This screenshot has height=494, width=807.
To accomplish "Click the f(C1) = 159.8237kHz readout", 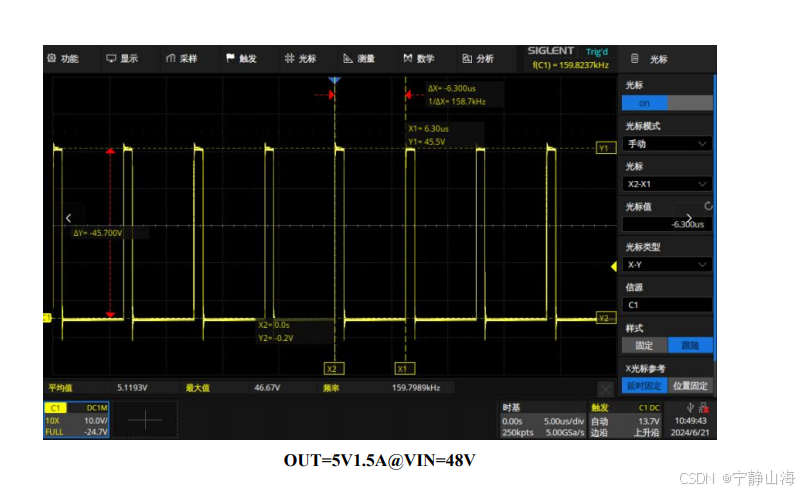I will 571,65.
